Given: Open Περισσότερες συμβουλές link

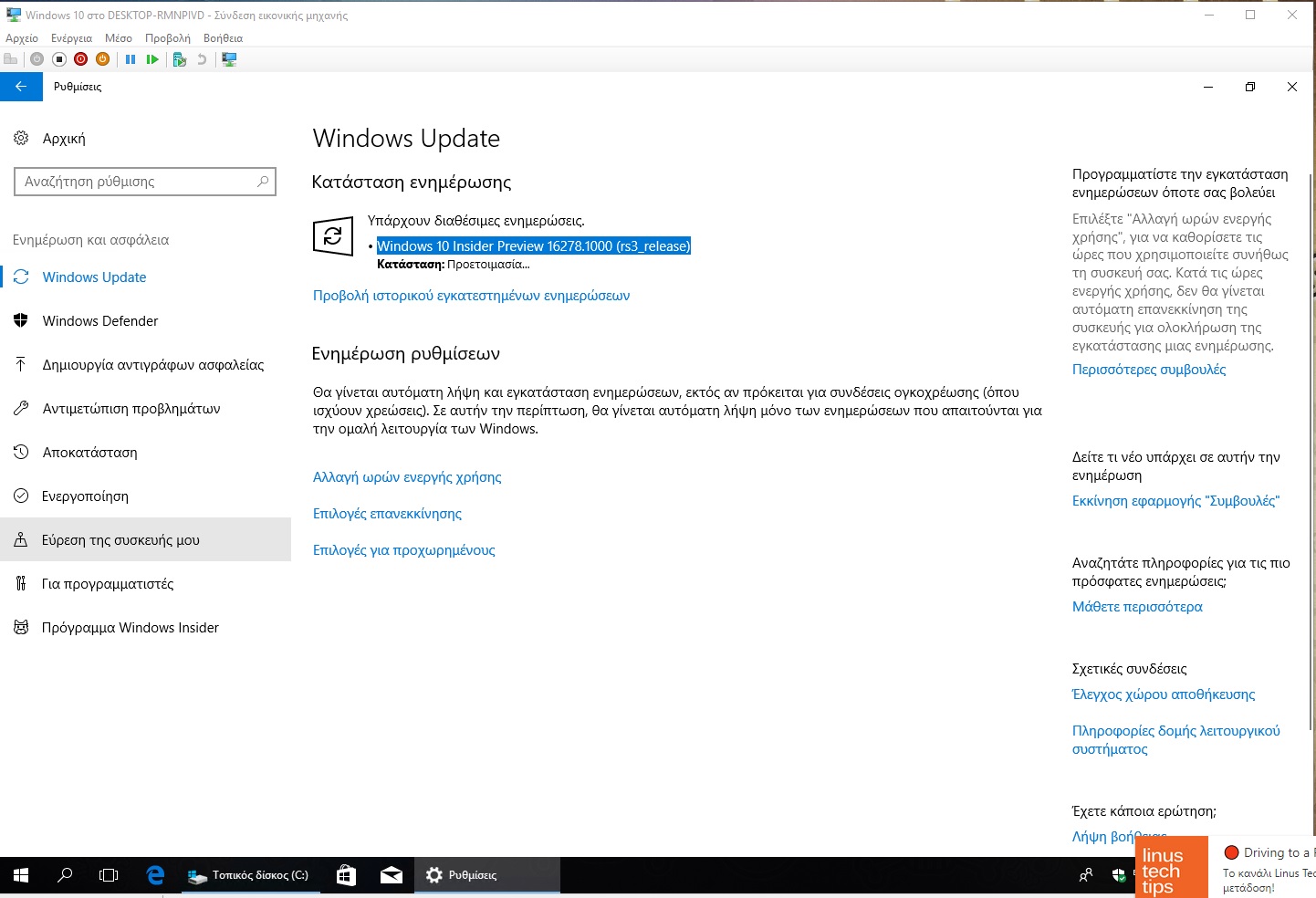Looking at the screenshot, I should (1149, 370).
